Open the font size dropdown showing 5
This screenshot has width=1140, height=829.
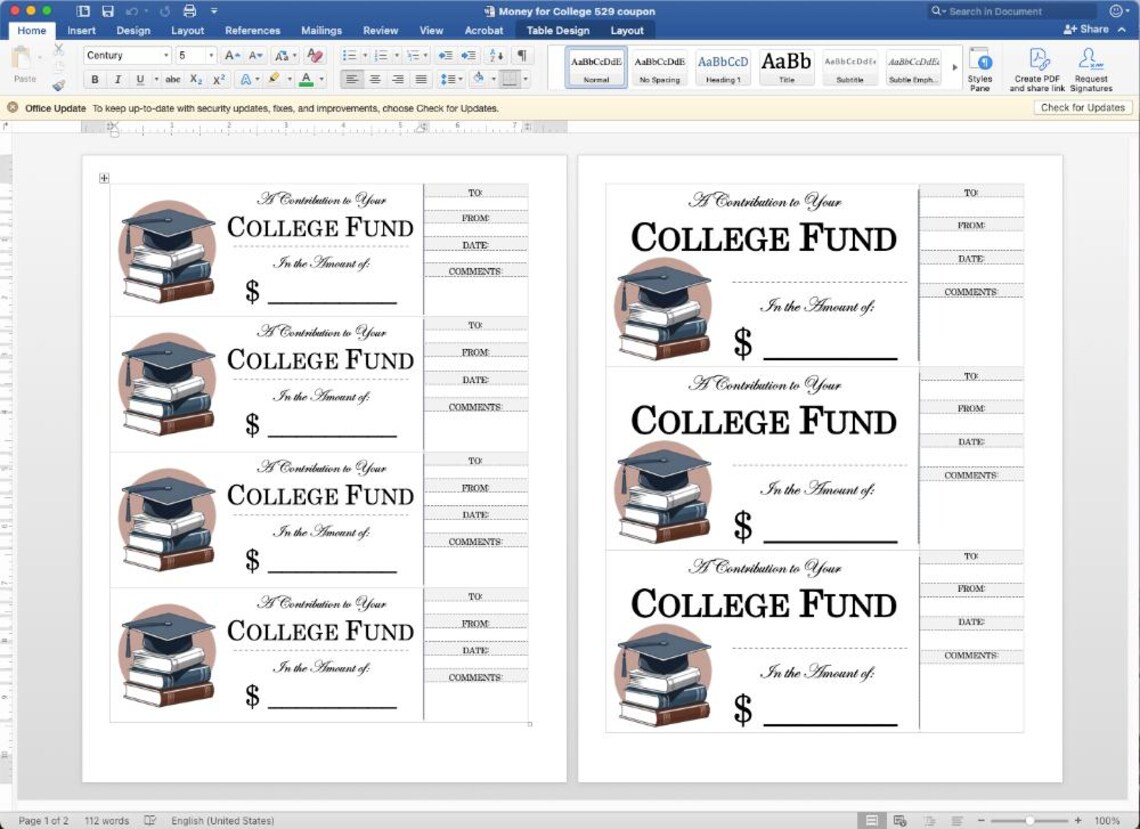click(211, 55)
